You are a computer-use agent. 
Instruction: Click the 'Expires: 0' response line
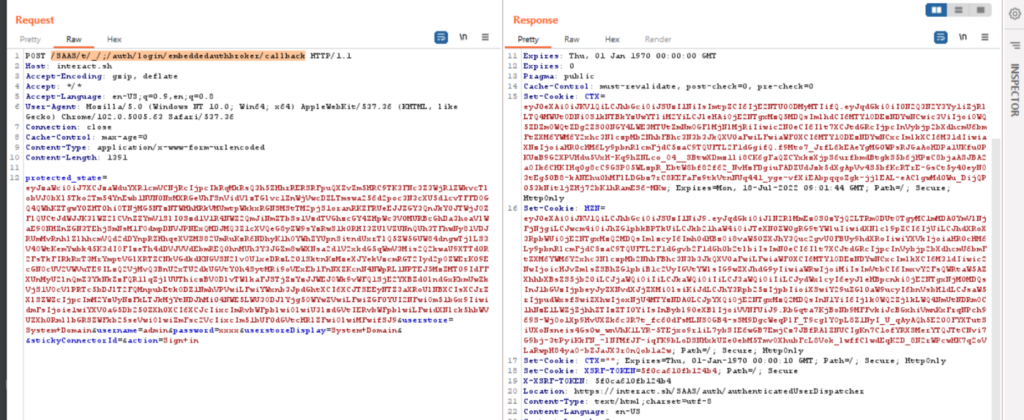(x=549, y=66)
